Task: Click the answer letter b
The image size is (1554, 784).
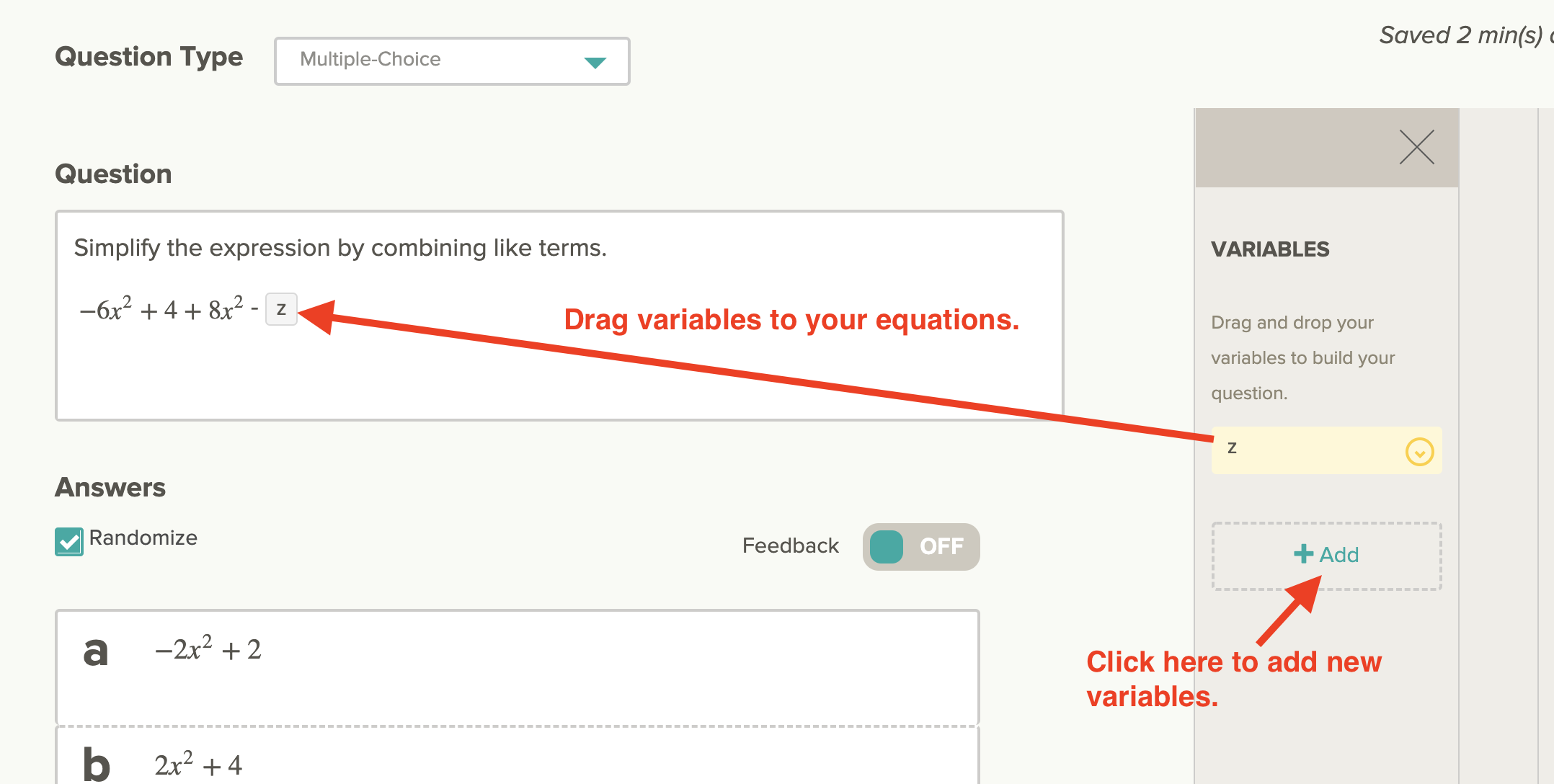Action: [97, 764]
